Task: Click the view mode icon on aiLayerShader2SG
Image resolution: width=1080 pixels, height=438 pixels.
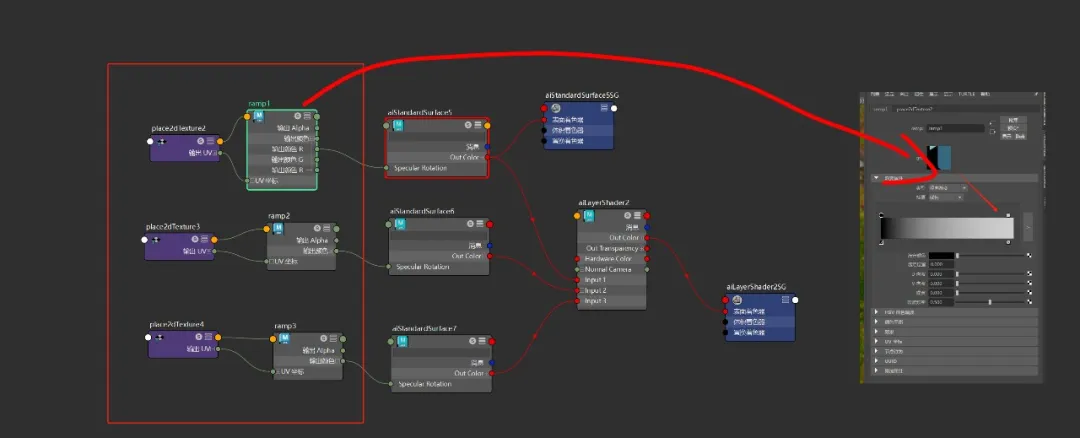Action: [785, 300]
